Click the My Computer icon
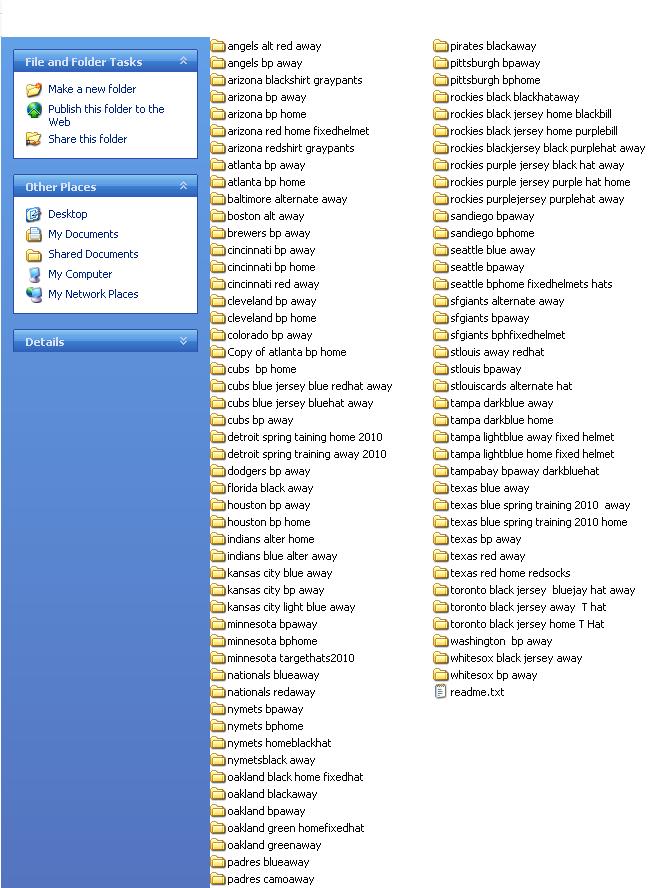656x888 pixels. (x=34, y=275)
